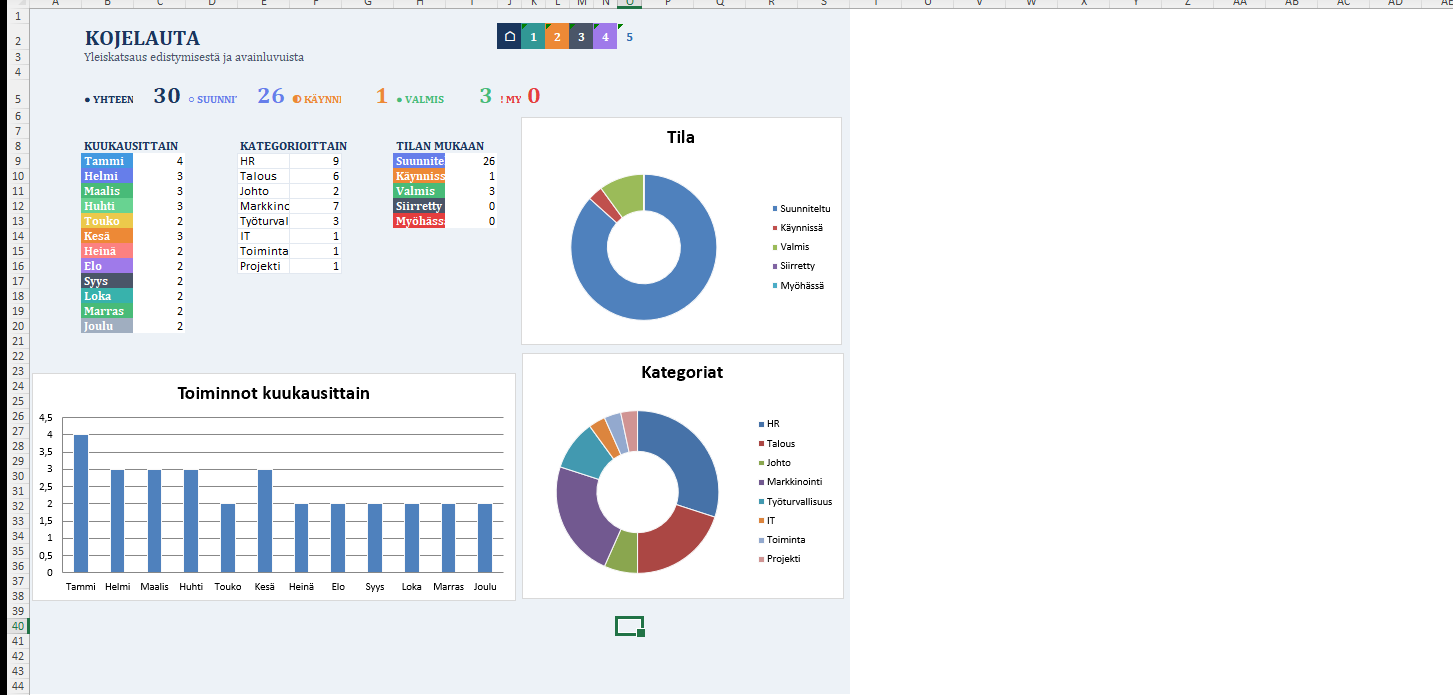Click the blue Tammi month cell

pyautogui.click(x=106, y=161)
